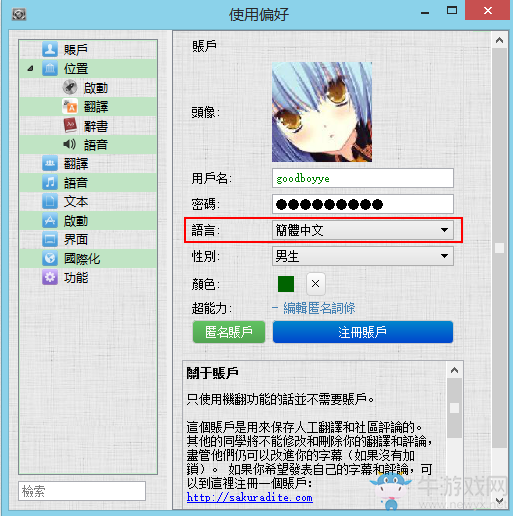Focus the 用戶名 field with goodboyye

click(x=363, y=178)
